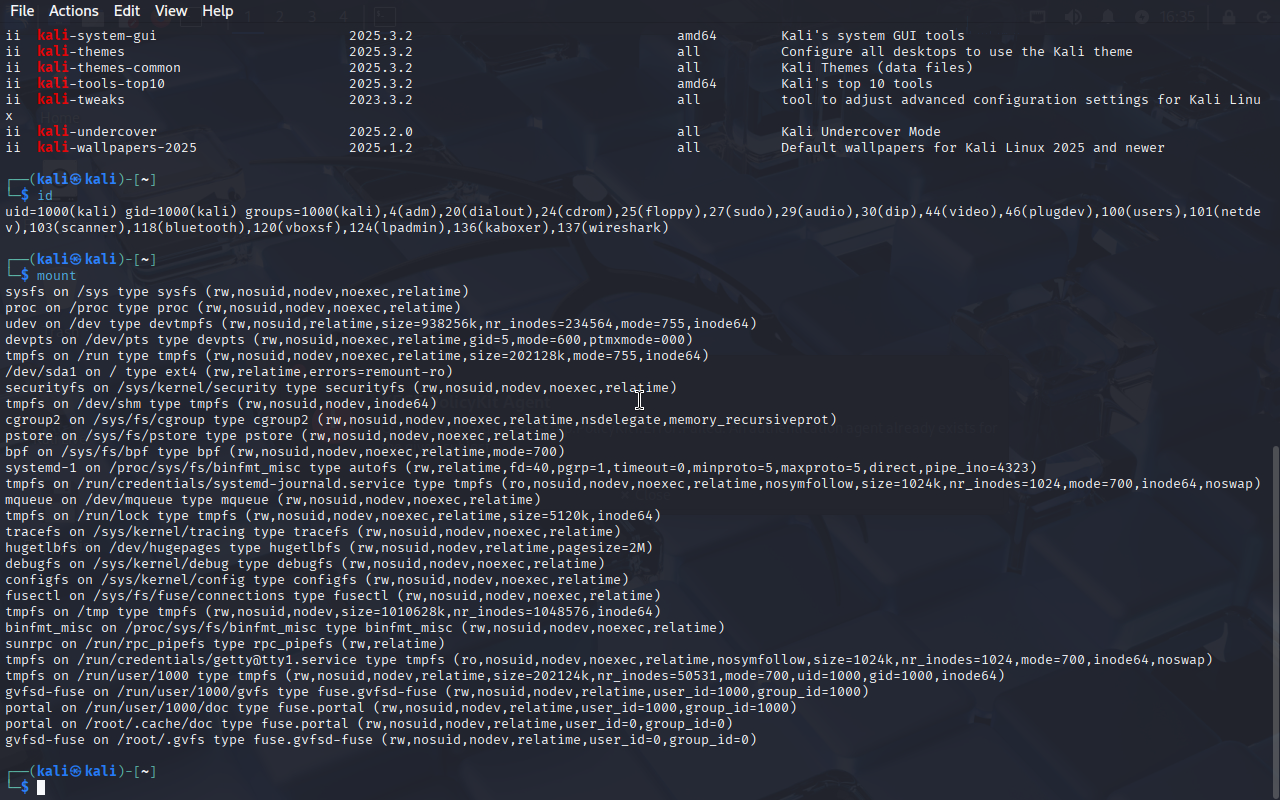Click the 'kali-system-gui' package name
The image size is (1280, 800).
pyautogui.click(x=97, y=36)
